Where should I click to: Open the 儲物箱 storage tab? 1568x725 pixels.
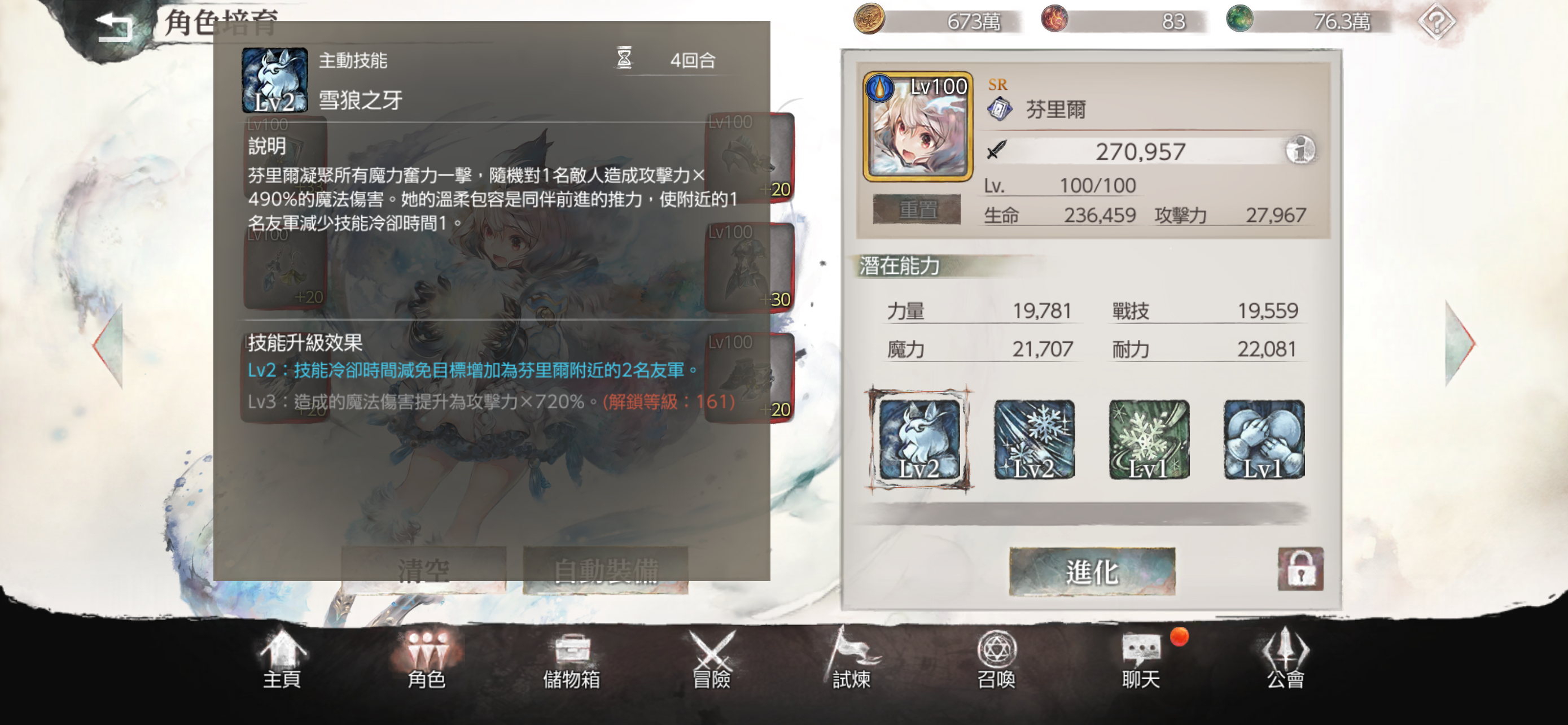pyautogui.click(x=572, y=660)
